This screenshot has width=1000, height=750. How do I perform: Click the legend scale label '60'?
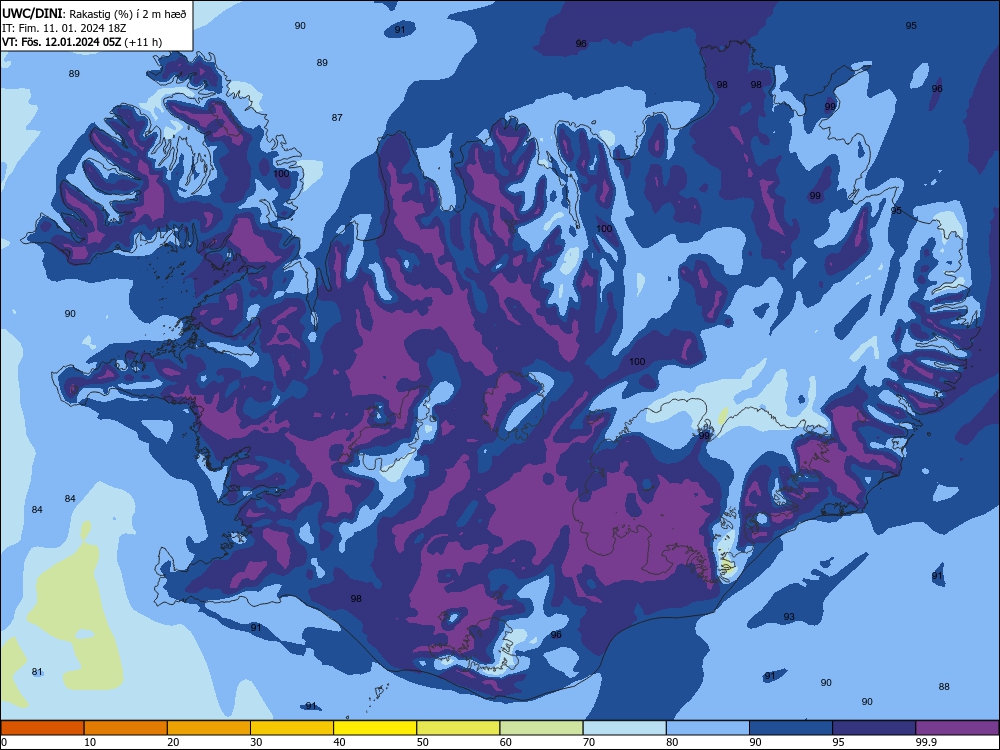coord(506,742)
